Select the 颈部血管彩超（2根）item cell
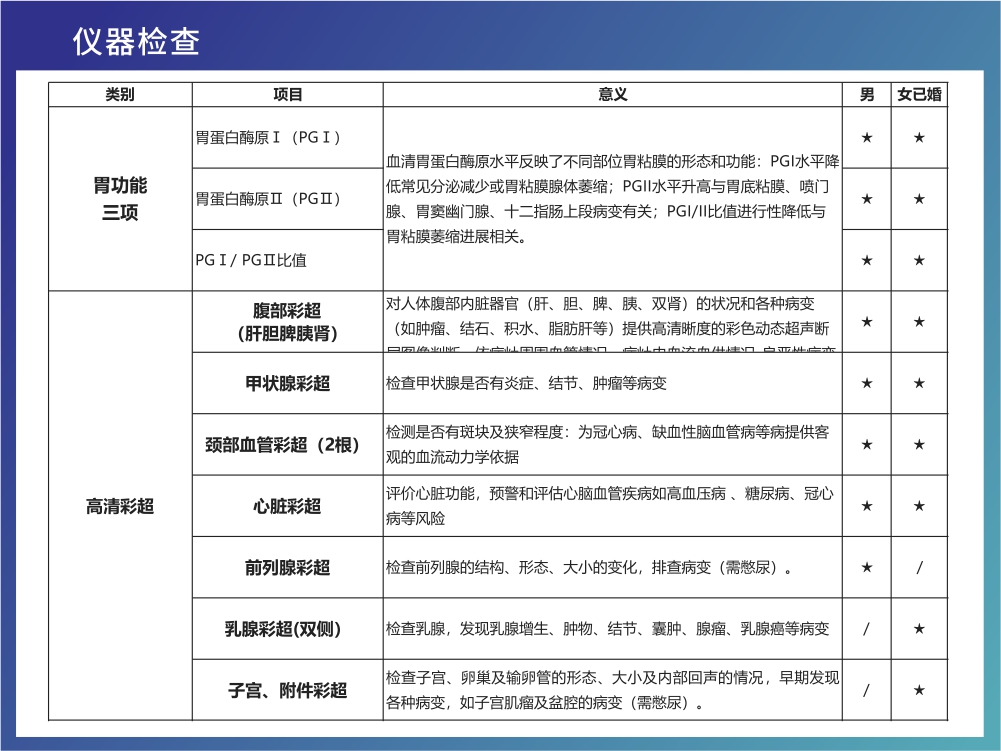This screenshot has height=751, width=1001. pos(287,444)
